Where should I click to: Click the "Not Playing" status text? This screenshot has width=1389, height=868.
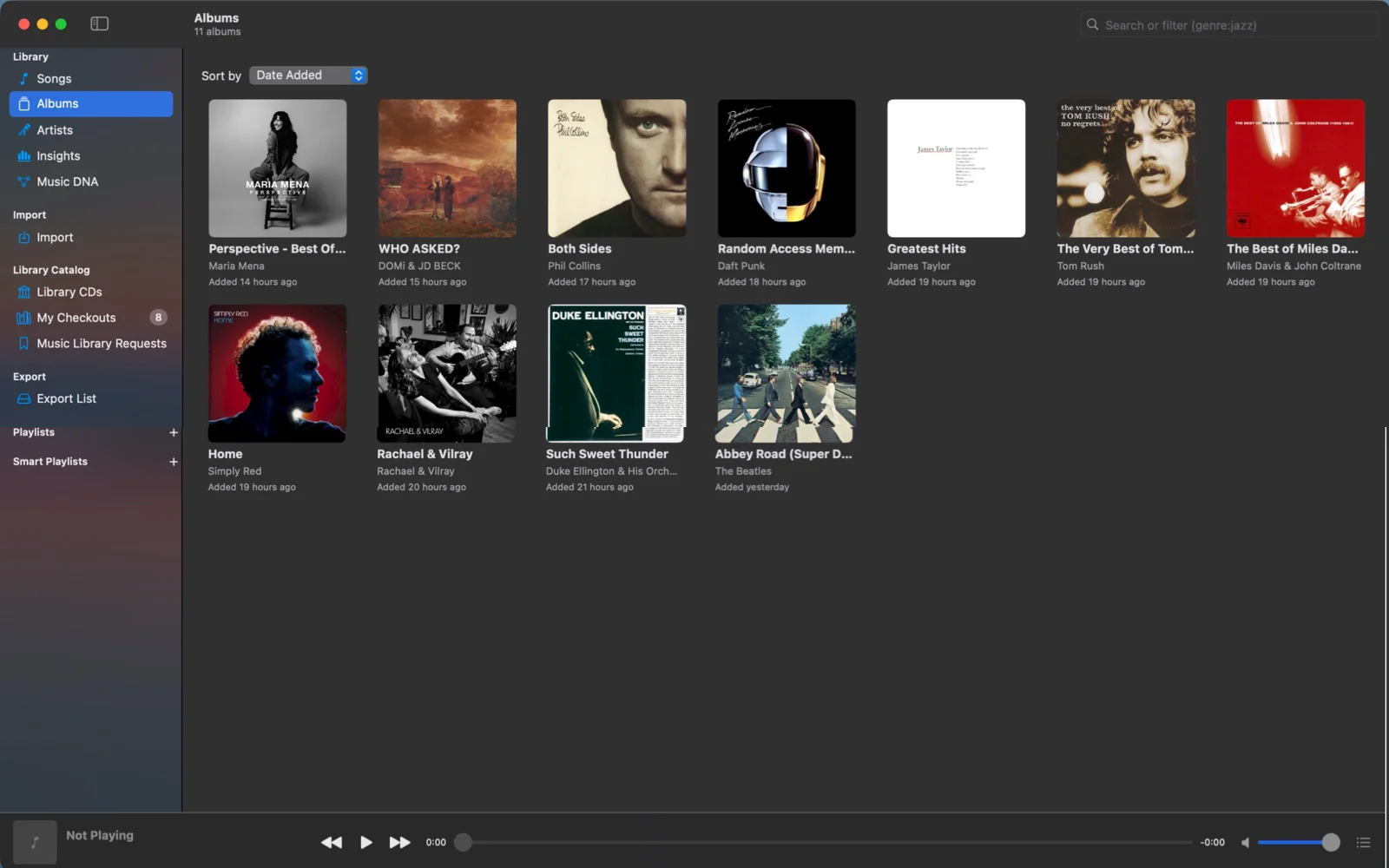click(x=100, y=835)
